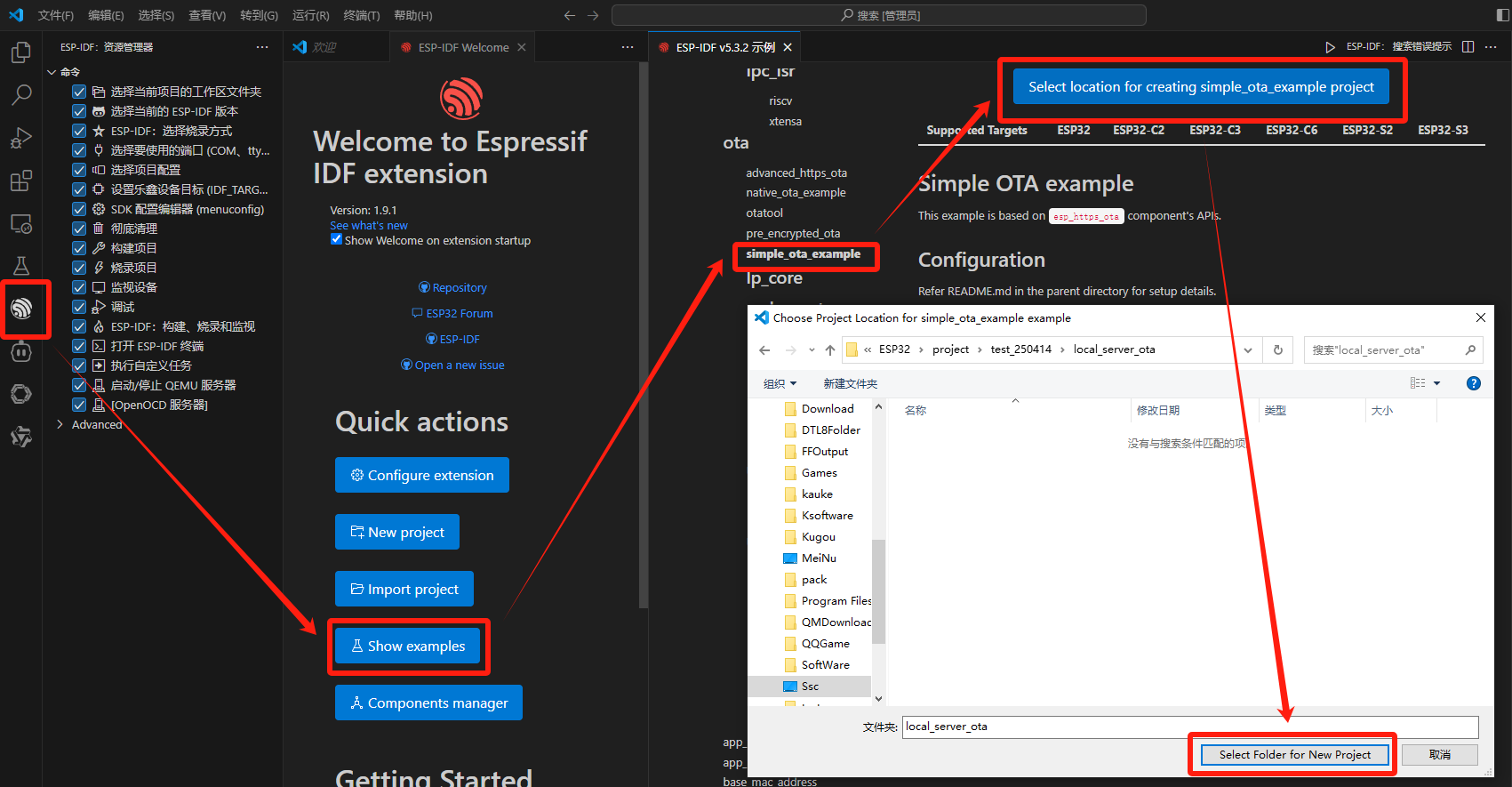Switch to the ESP-IDF Welcome tab

[463, 47]
